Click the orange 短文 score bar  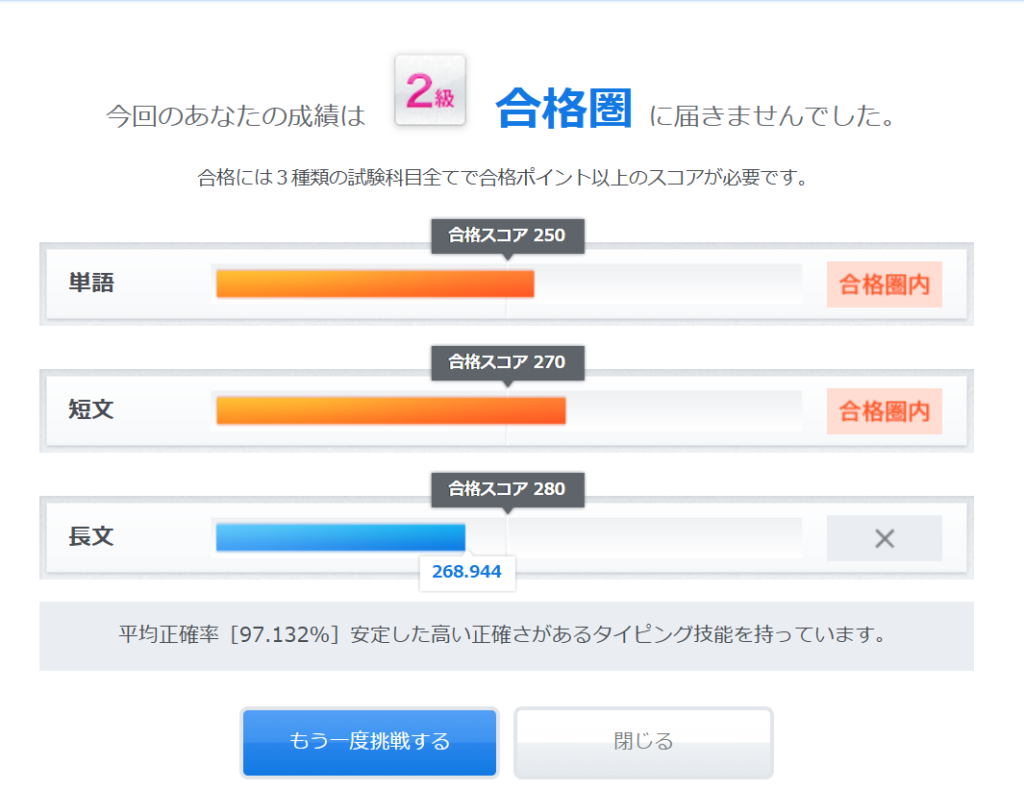point(391,410)
